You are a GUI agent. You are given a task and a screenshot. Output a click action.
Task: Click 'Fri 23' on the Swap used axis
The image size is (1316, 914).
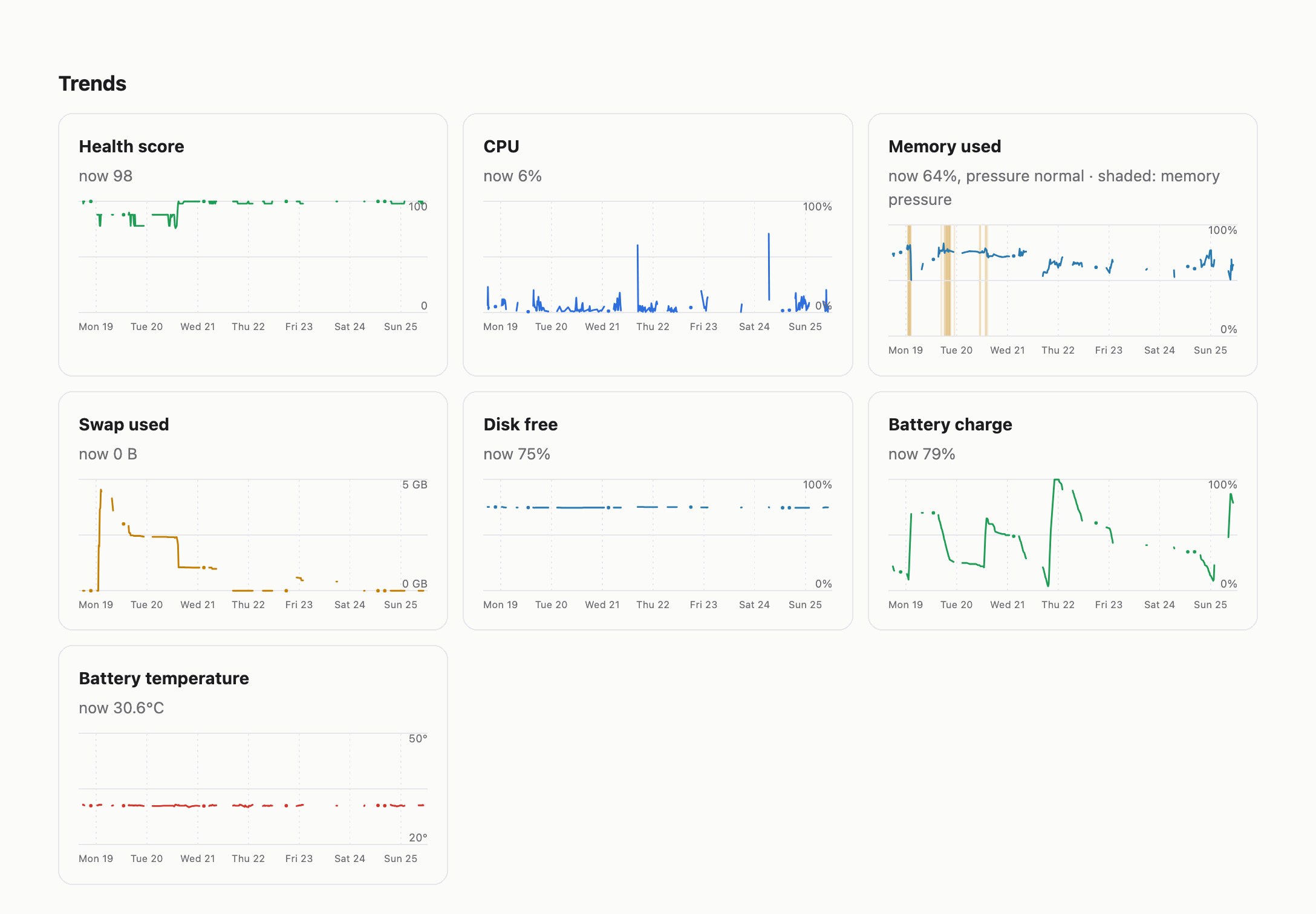coord(299,604)
